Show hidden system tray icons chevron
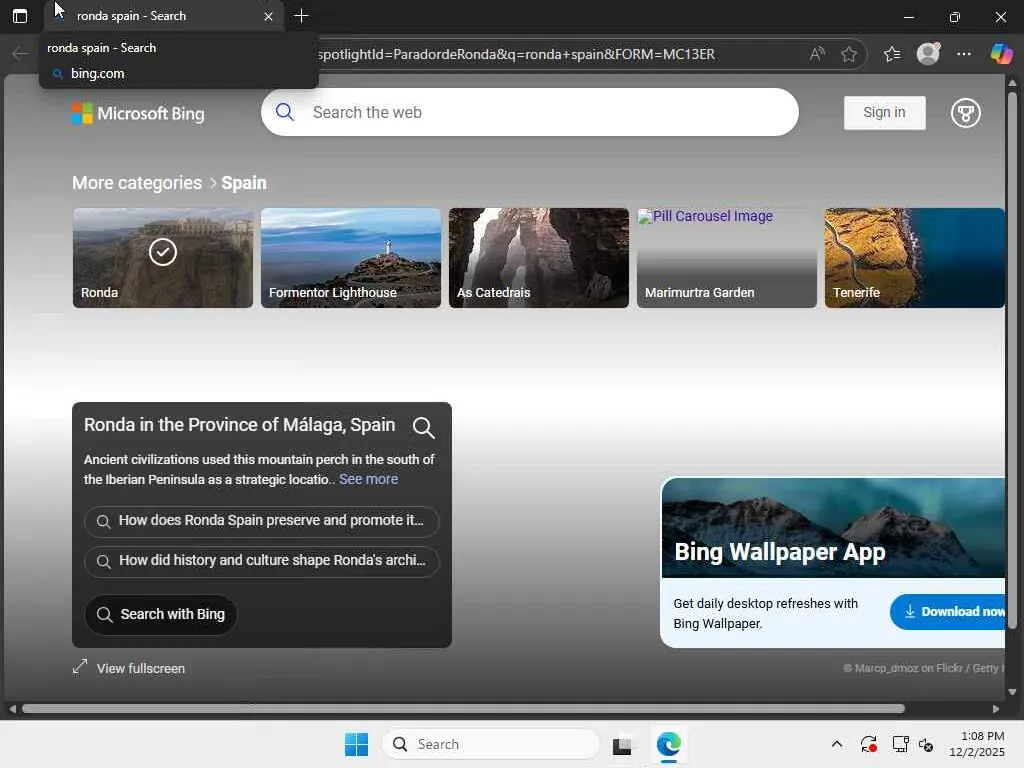This screenshot has width=1024, height=768. point(837,744)
